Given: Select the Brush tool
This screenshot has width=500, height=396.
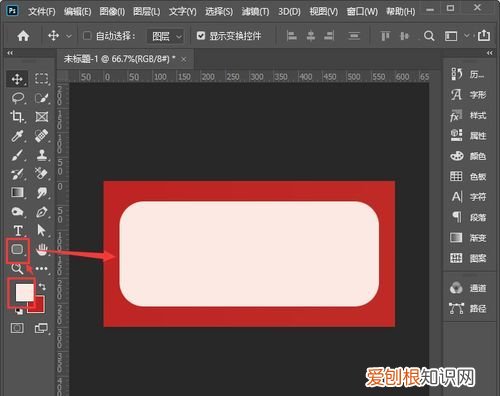Looking at the screenshot, I should [17, 155].
